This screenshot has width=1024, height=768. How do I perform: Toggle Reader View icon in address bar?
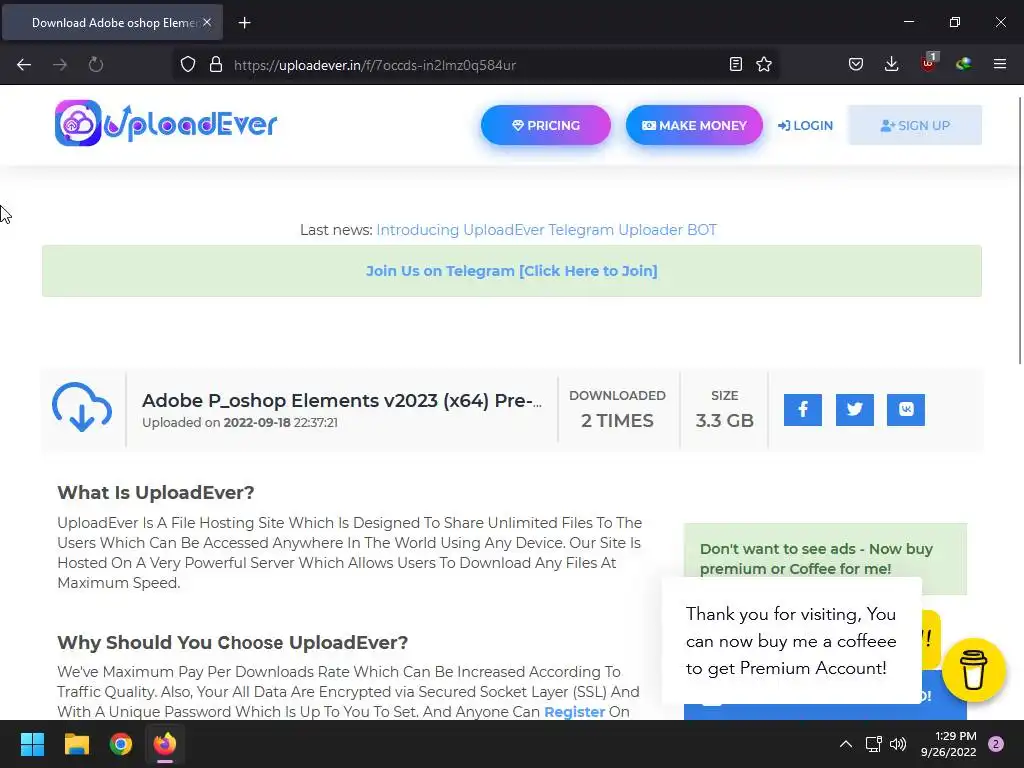(735, 64)
